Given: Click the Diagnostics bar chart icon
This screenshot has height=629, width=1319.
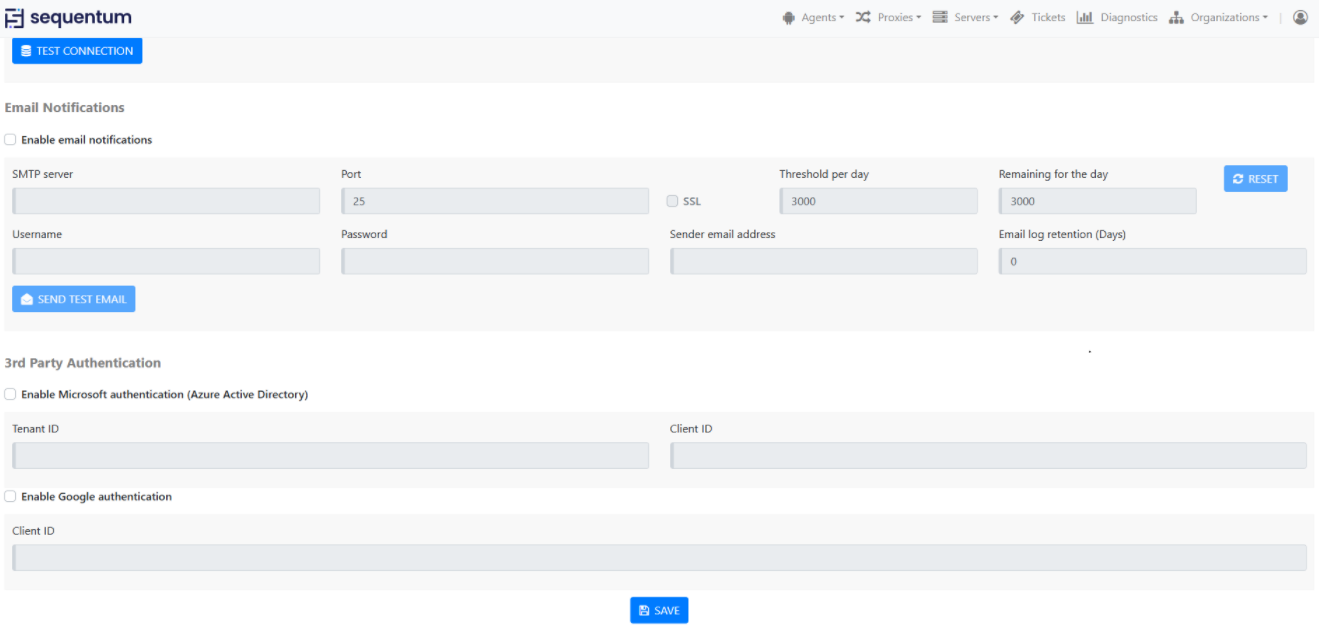Looking at the screenshot, I should point(1084,18).
